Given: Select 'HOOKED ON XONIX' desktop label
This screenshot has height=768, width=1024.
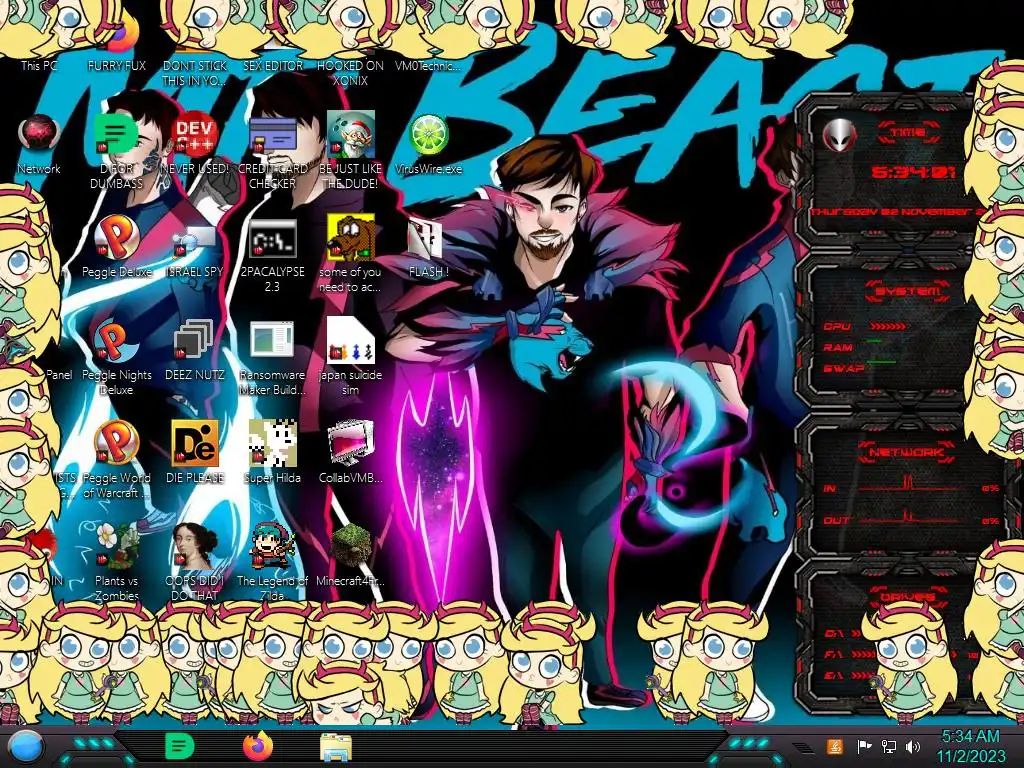Looking at the screenshot, I should tap(350, 73).
